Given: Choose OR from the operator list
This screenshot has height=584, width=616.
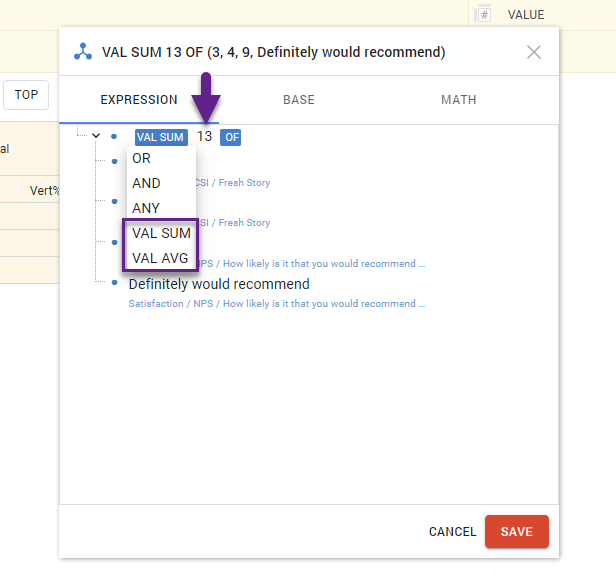Looking at the screenshot, I should coord(142,158).
